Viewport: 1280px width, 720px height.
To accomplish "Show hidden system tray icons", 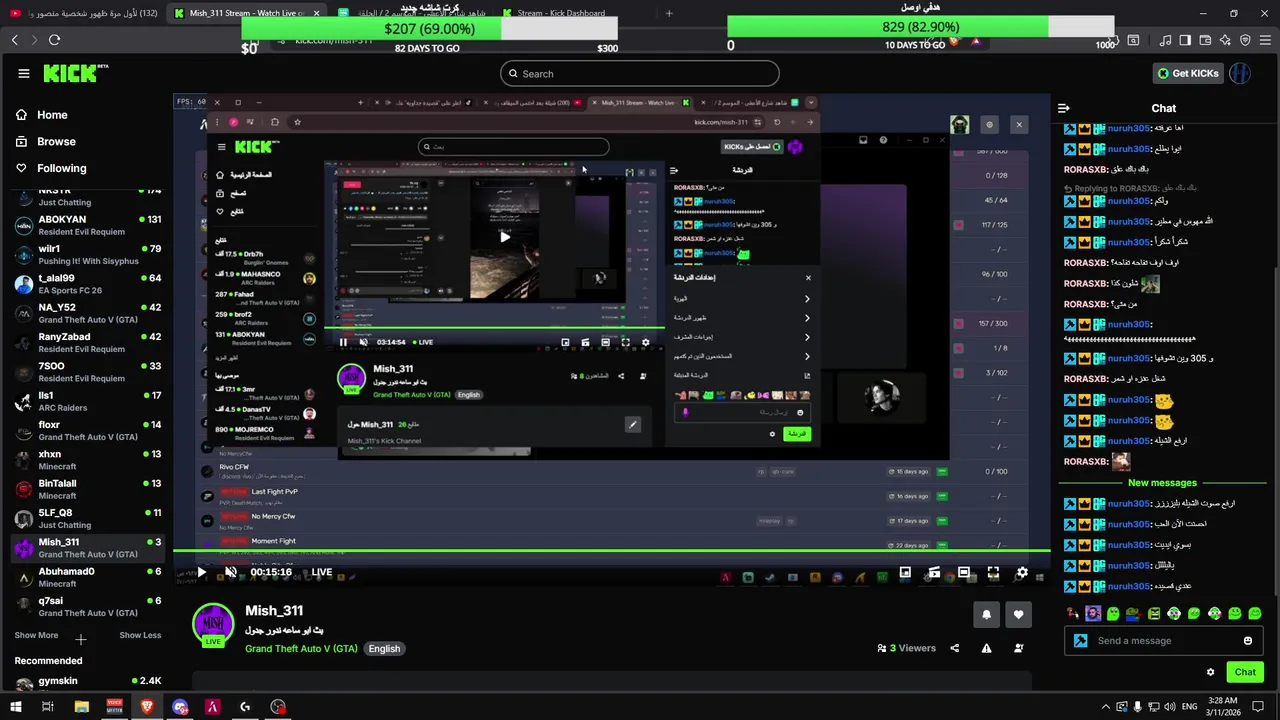I will tap(1106, 707).
